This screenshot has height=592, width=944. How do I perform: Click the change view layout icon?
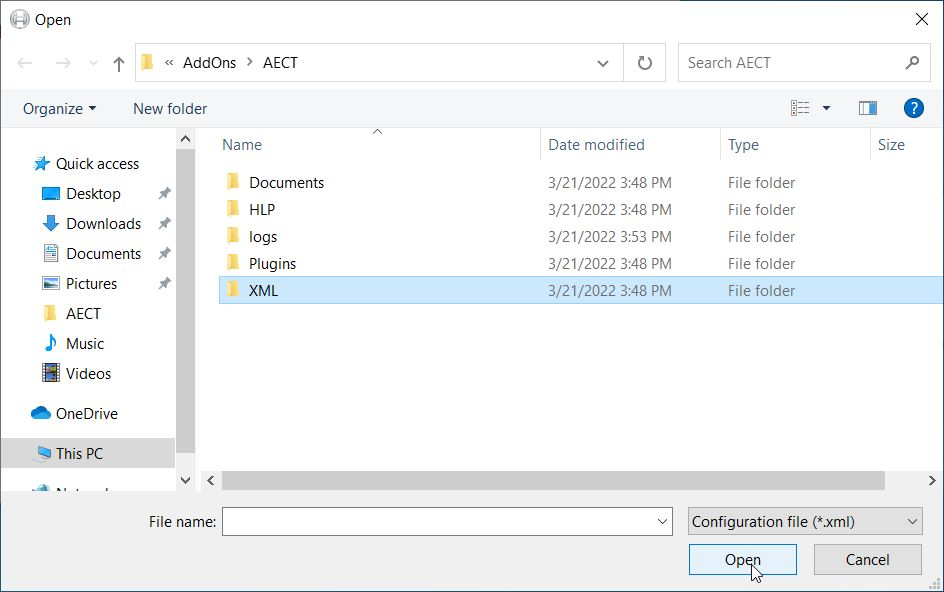click(800, 108)
